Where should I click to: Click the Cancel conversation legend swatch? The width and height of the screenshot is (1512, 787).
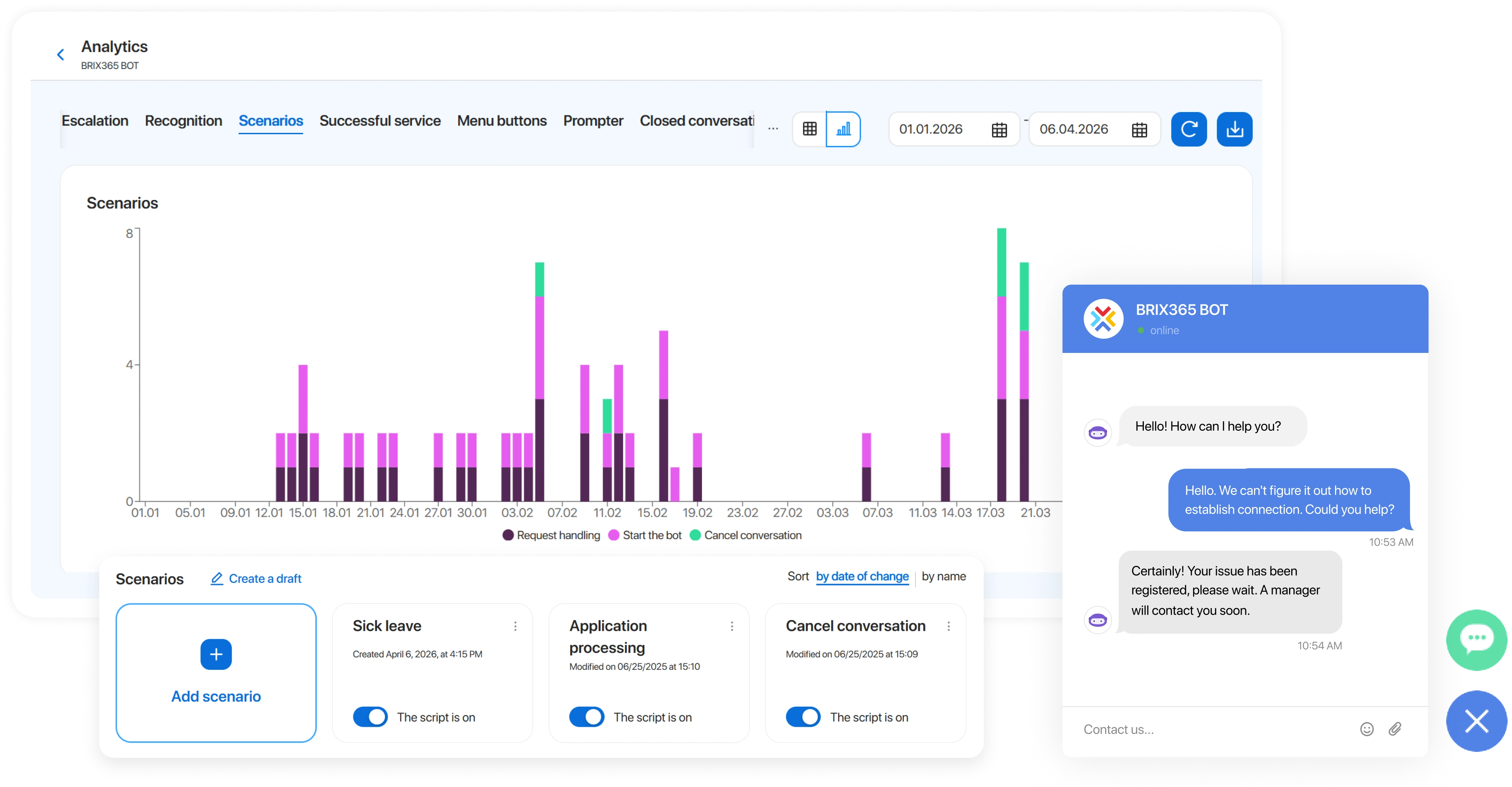click(x=695, y=535)
